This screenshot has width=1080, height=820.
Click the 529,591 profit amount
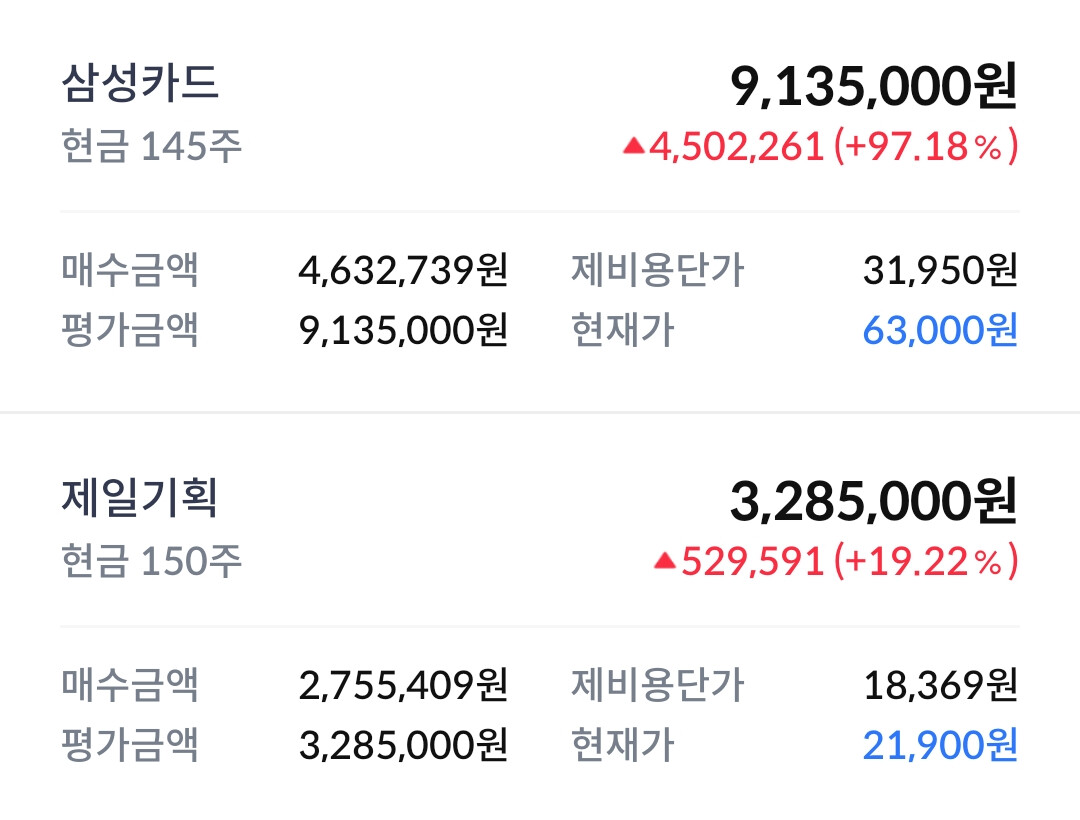(x=753, y=561)
